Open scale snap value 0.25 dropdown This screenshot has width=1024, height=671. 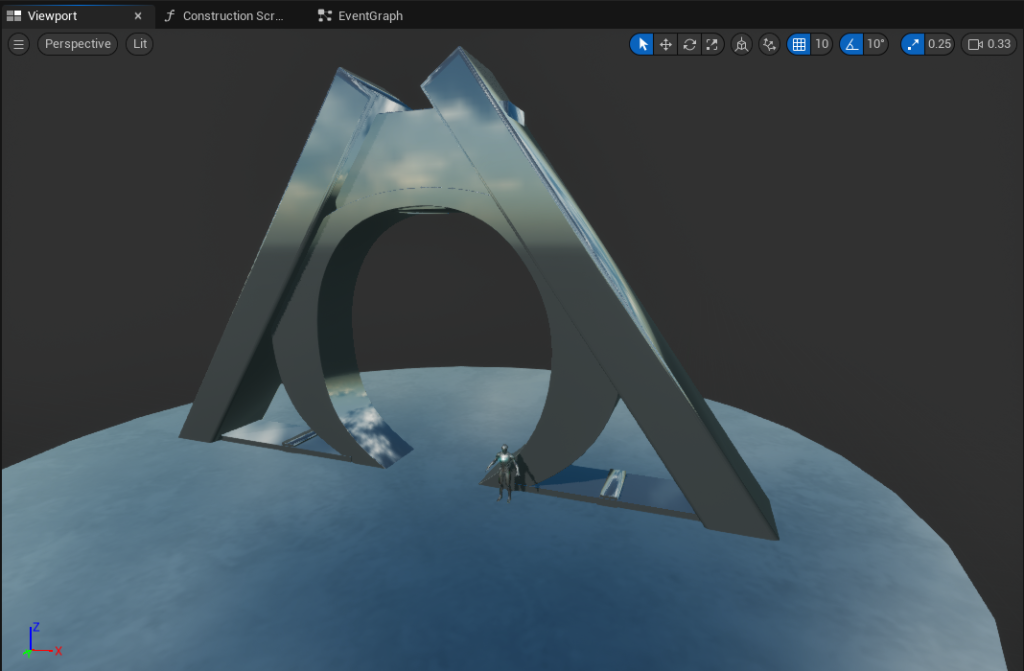coord(939,44)
